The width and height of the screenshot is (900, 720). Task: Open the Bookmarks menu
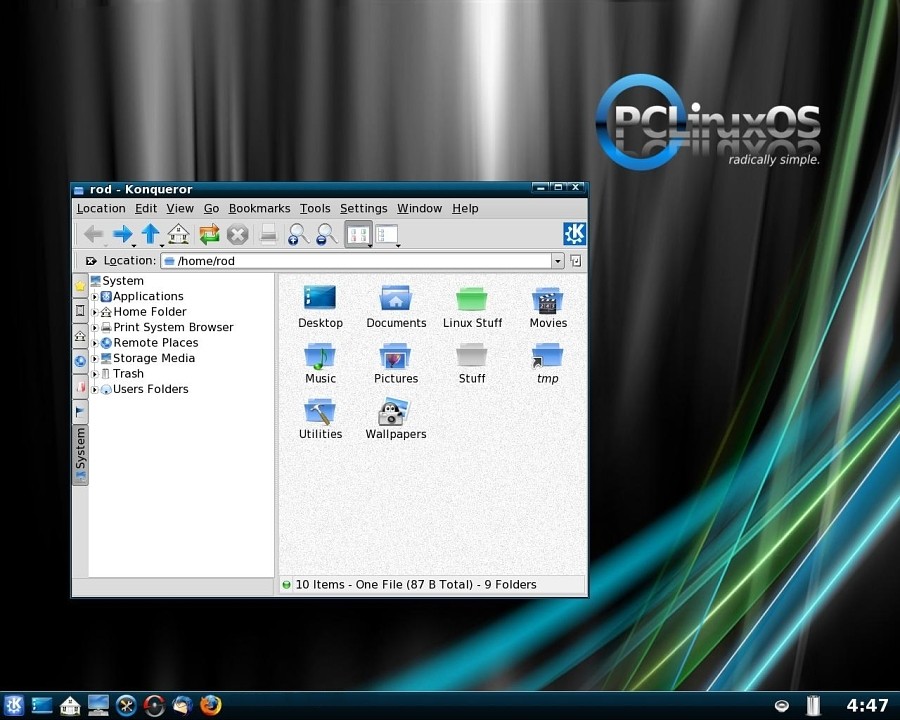(259, 208)
